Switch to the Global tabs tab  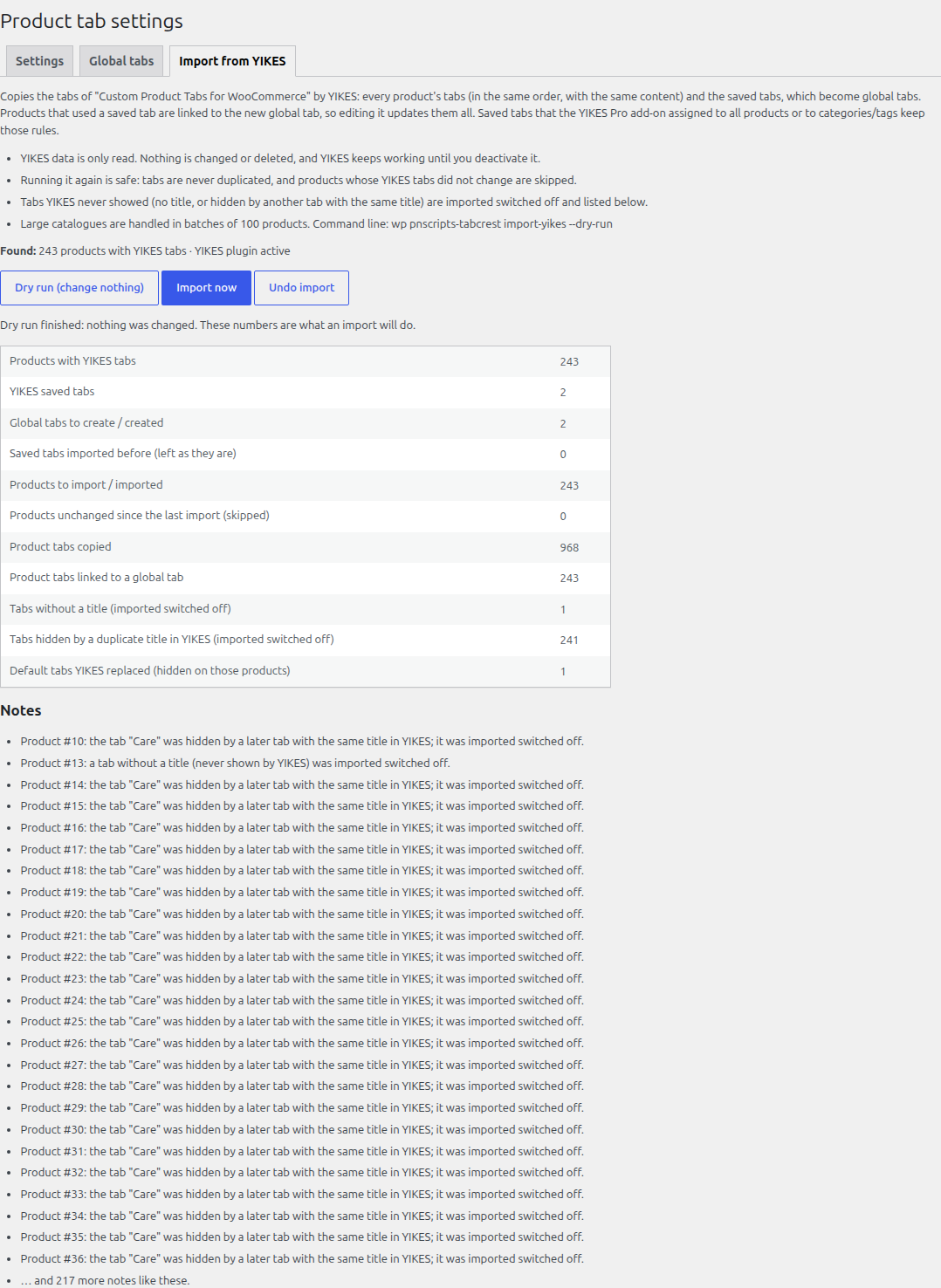click(121, 61)
